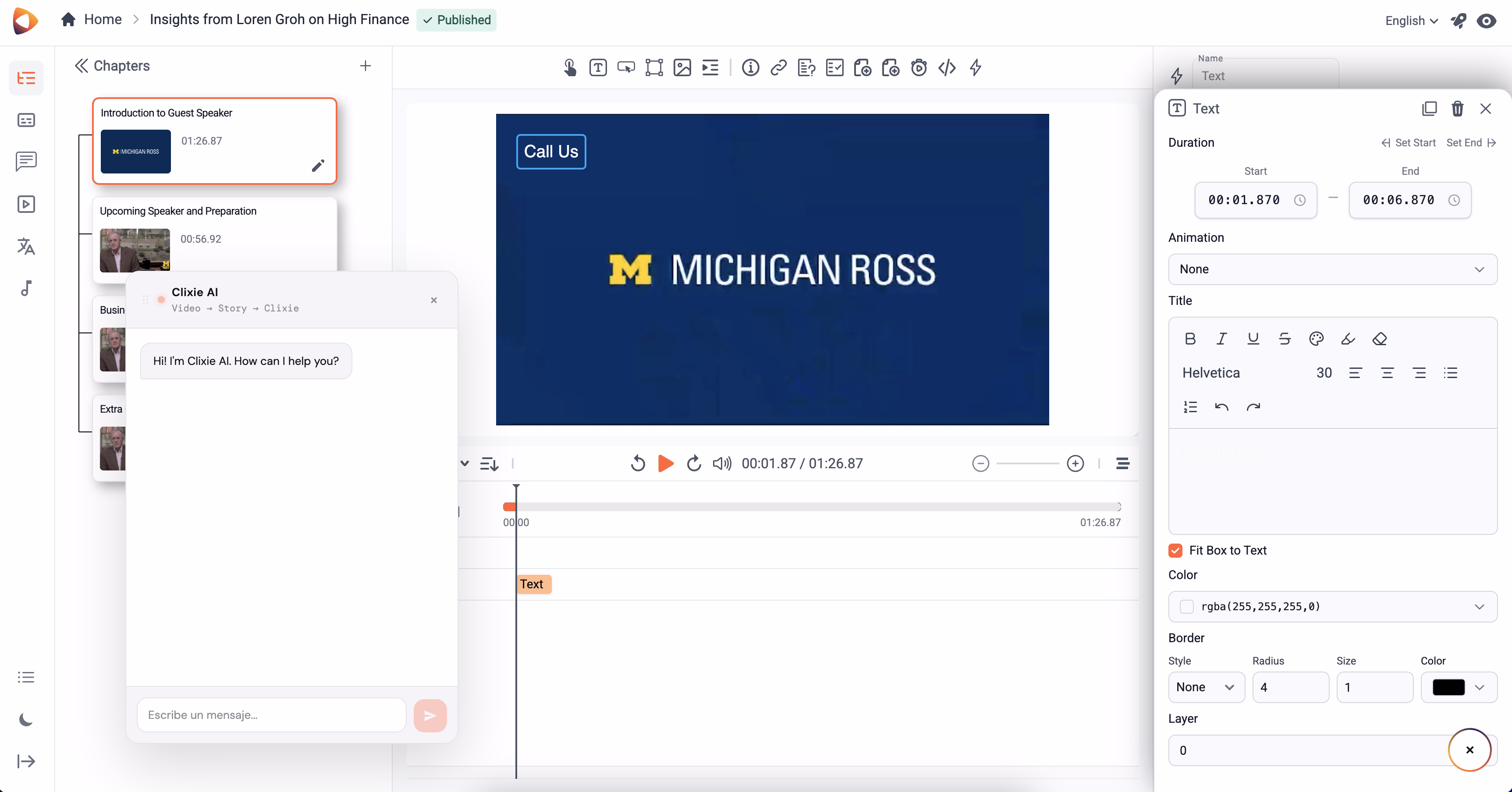
Task: Open the lightning action tool in toolbar
Action: tap(976, 67)
